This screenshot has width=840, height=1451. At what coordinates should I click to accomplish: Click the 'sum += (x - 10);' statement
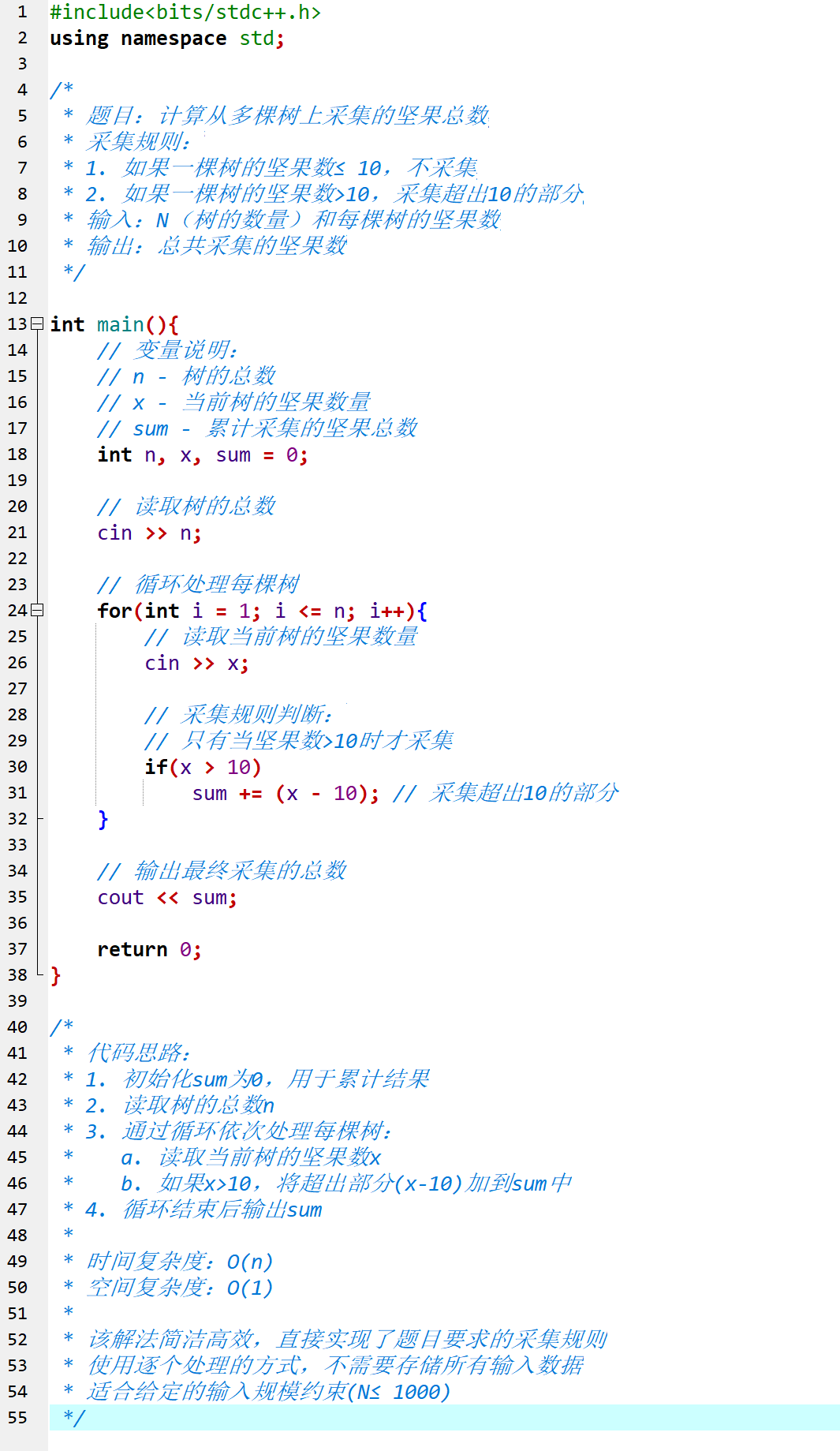286,793
